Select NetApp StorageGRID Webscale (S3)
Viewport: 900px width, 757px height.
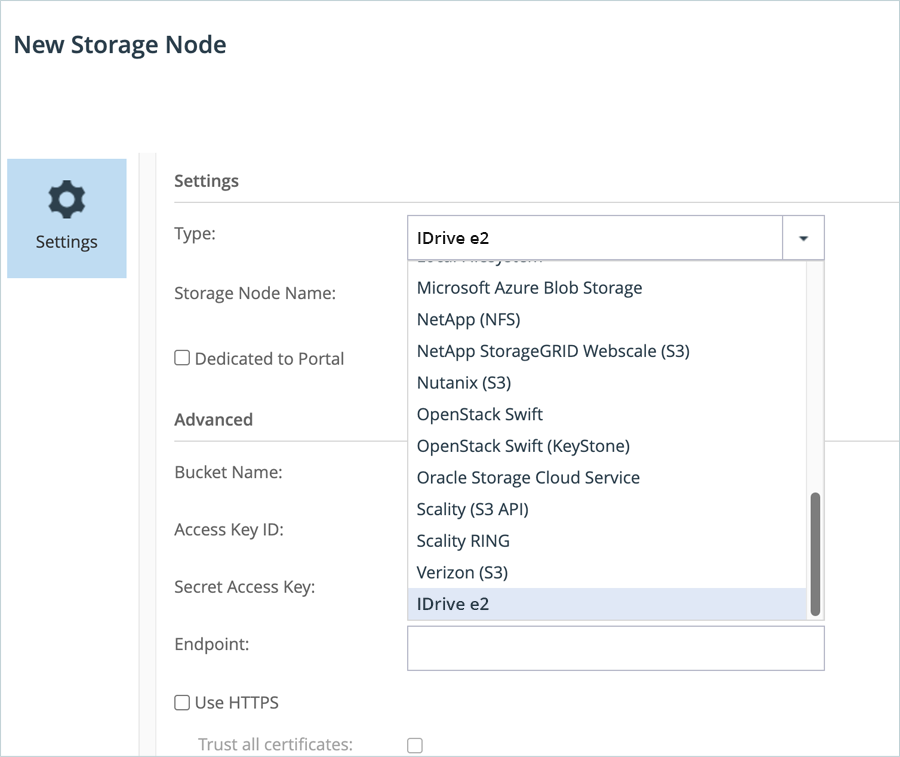point(552,351)
